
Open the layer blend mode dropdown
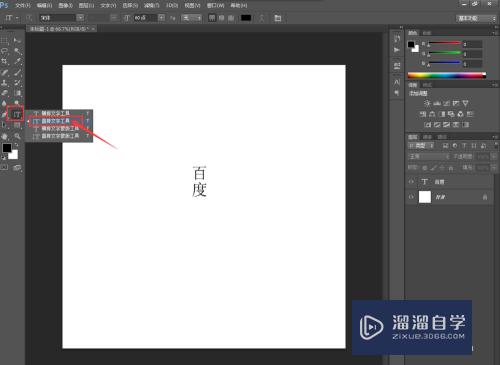[429, 156]
